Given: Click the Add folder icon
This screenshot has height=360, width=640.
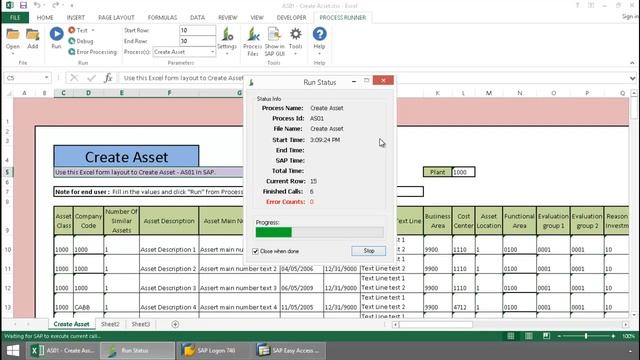Looking at the screenshot, I should pos(33,35).
